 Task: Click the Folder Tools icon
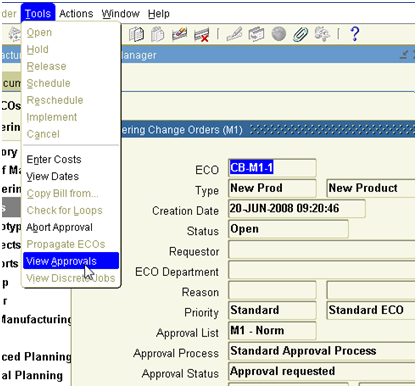pyautogui.click(x=322, y=34)
